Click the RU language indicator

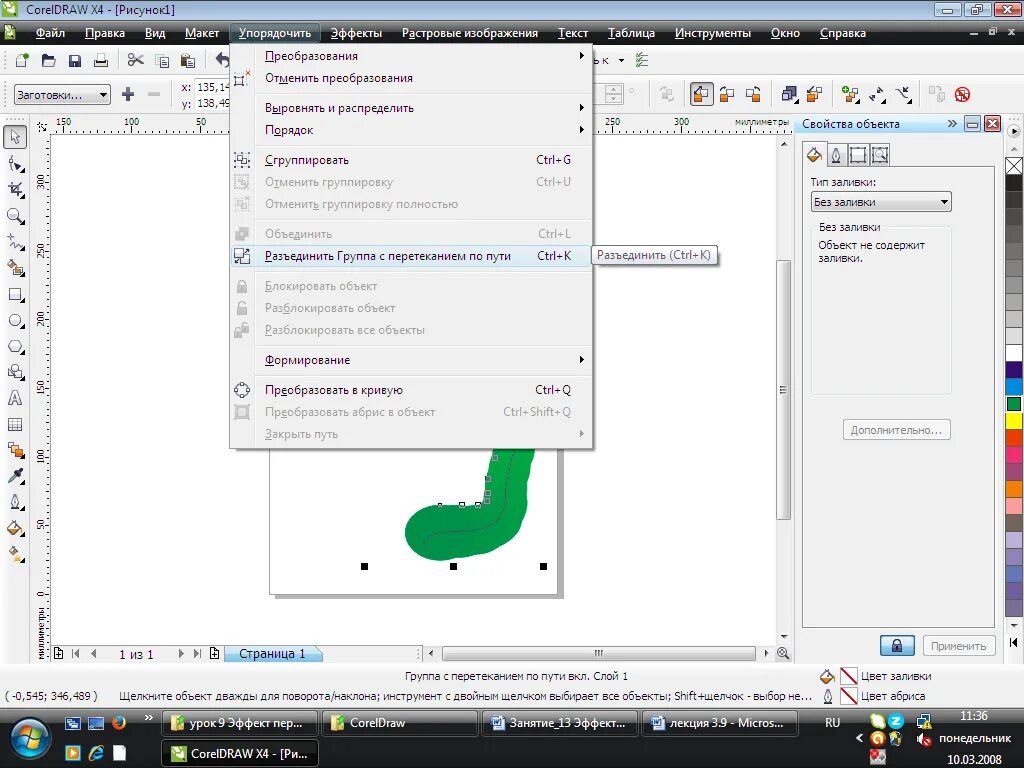(833, 723)
